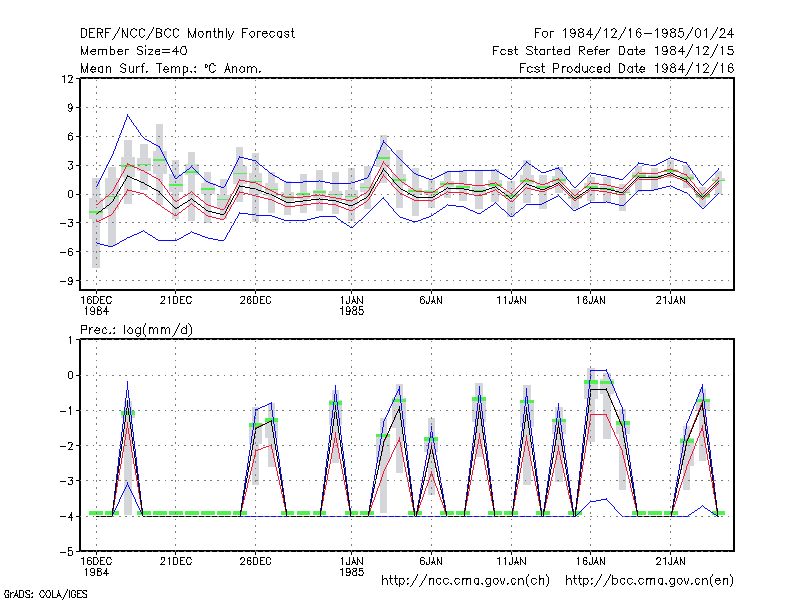Click the GrADS: COLA/IGES credit text
Viewport: 800px width, 600px height.
point(45,594)
